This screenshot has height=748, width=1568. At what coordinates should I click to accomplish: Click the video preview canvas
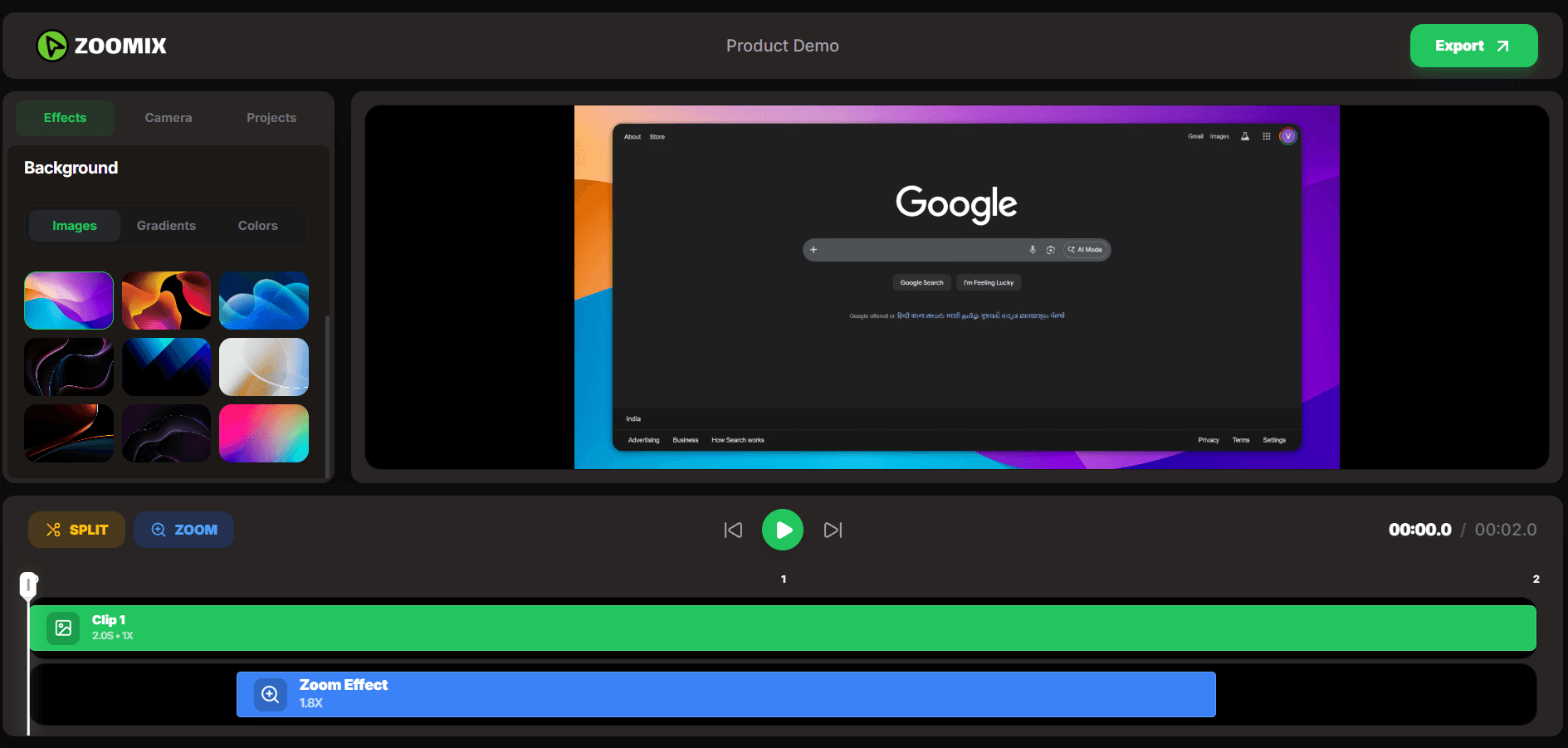point(957,287)
